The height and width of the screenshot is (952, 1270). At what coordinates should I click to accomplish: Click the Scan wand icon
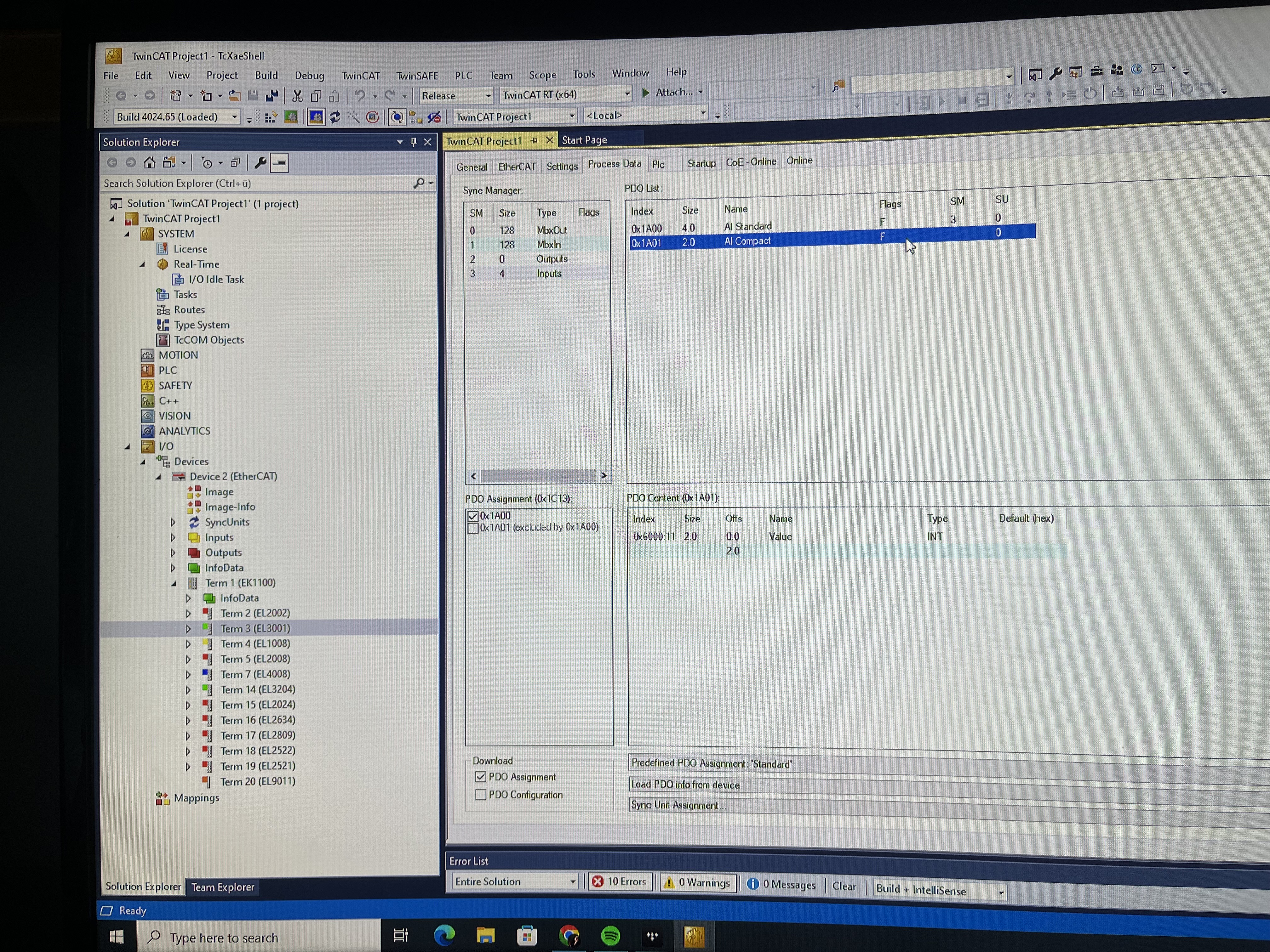pyautogui.click(x=354, y=118)
